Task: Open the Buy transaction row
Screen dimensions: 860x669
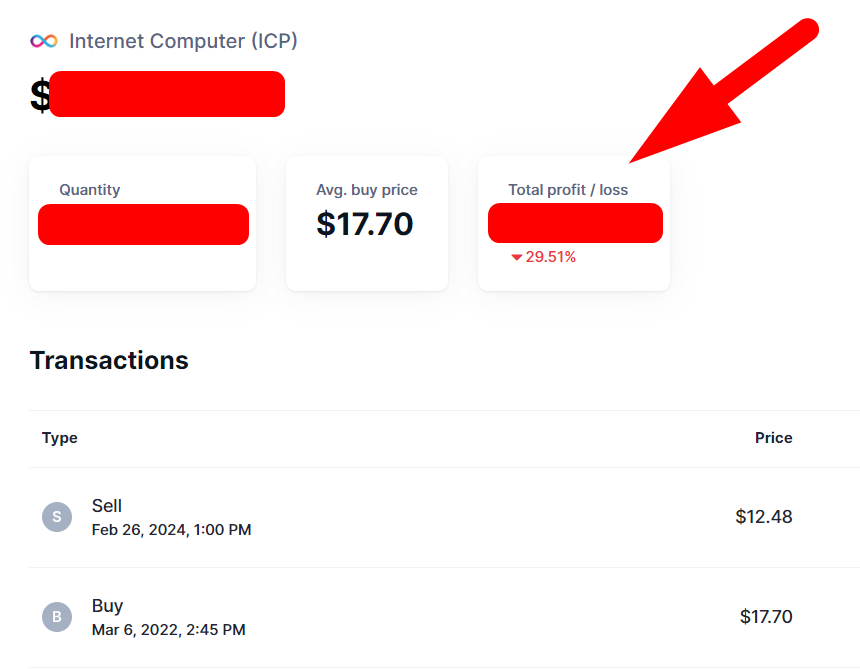Action: [x=400, y=616]
